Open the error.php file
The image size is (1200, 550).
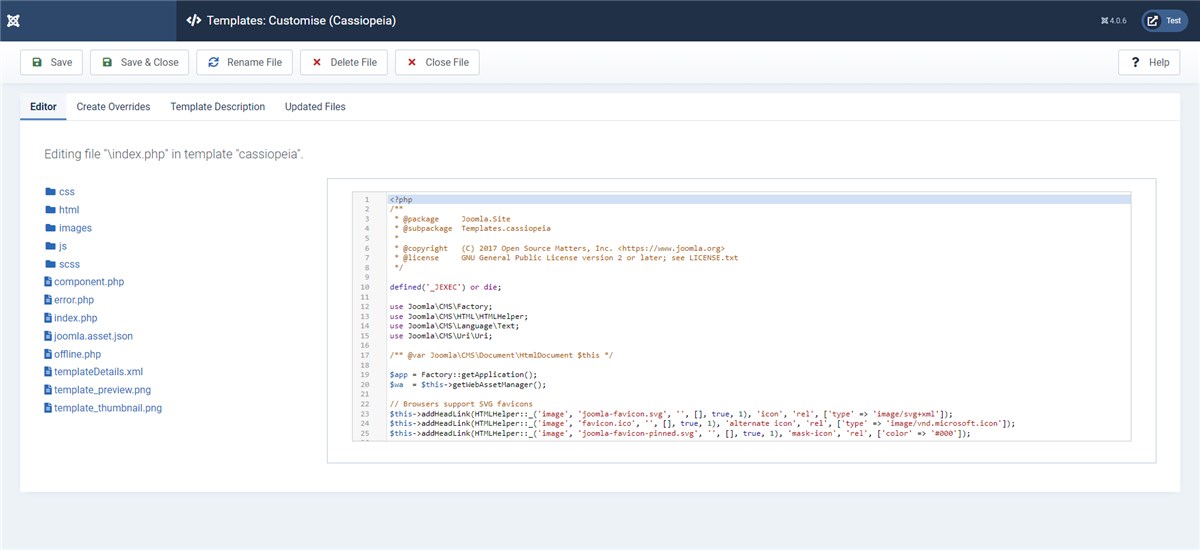[x=74, y=300]
